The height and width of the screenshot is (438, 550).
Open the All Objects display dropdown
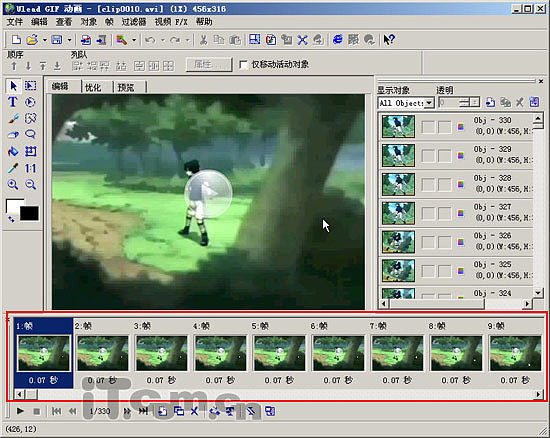429,103
